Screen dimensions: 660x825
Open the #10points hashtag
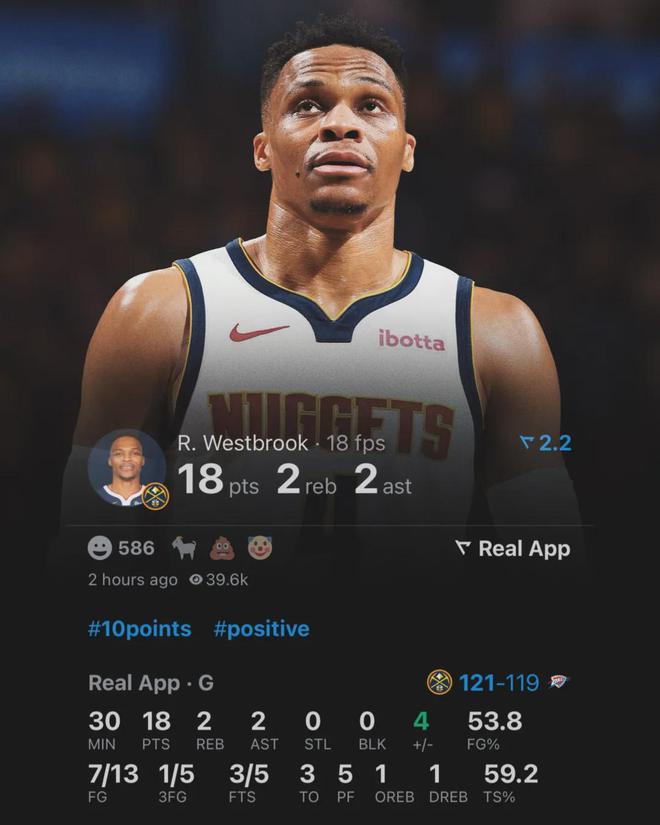pyautogui.click(x=139, y=629)
